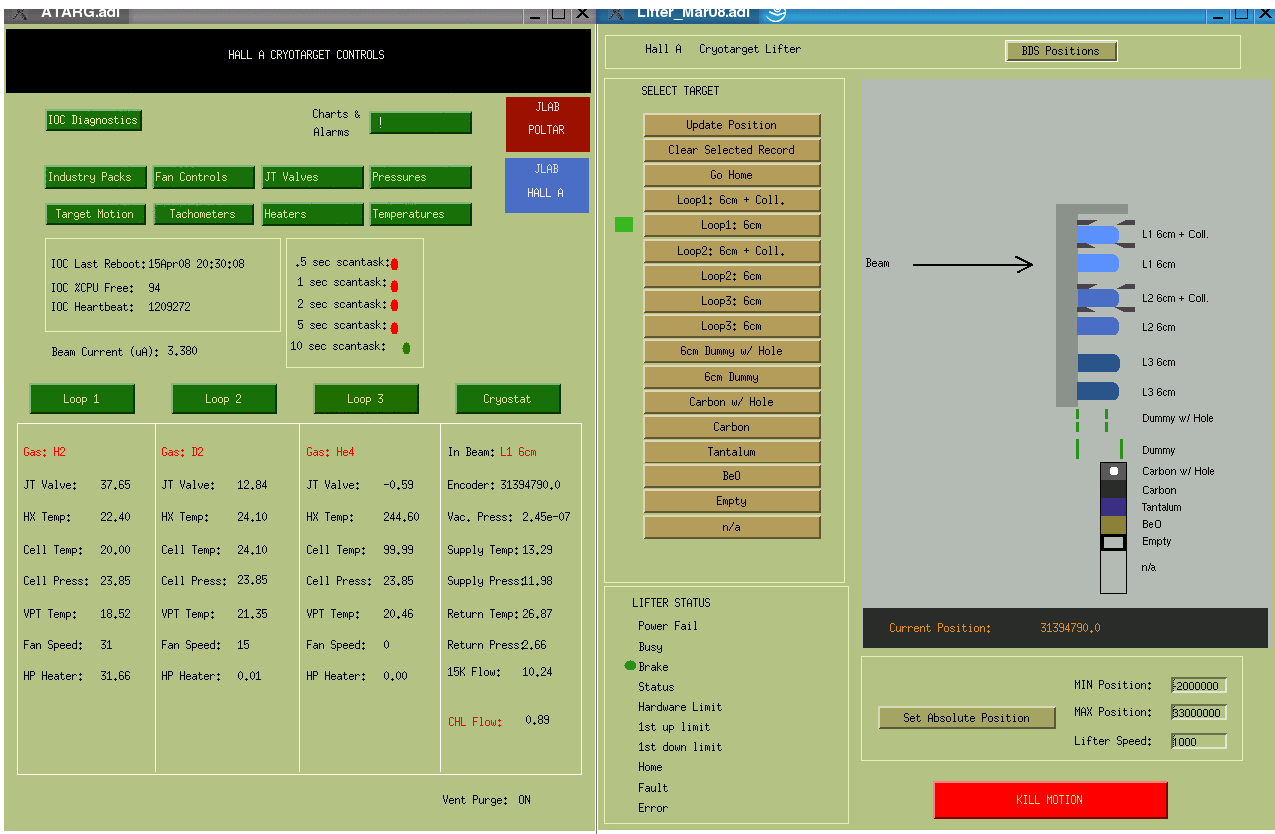This screenshot has width=1275, height=834.
Task: Open Temperatures screen
Action: tap(421, 214)
